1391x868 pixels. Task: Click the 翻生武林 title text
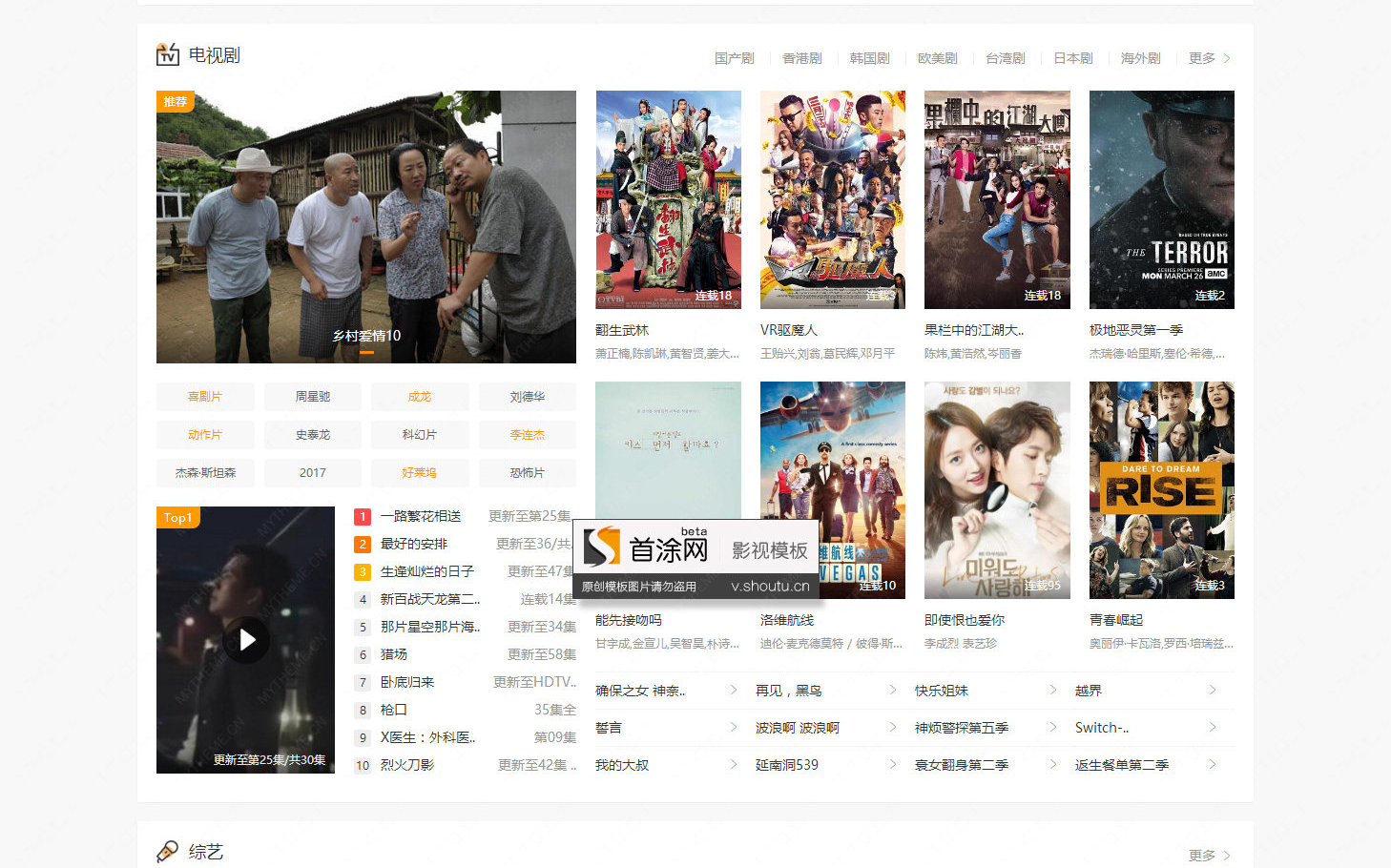point(622,330)
